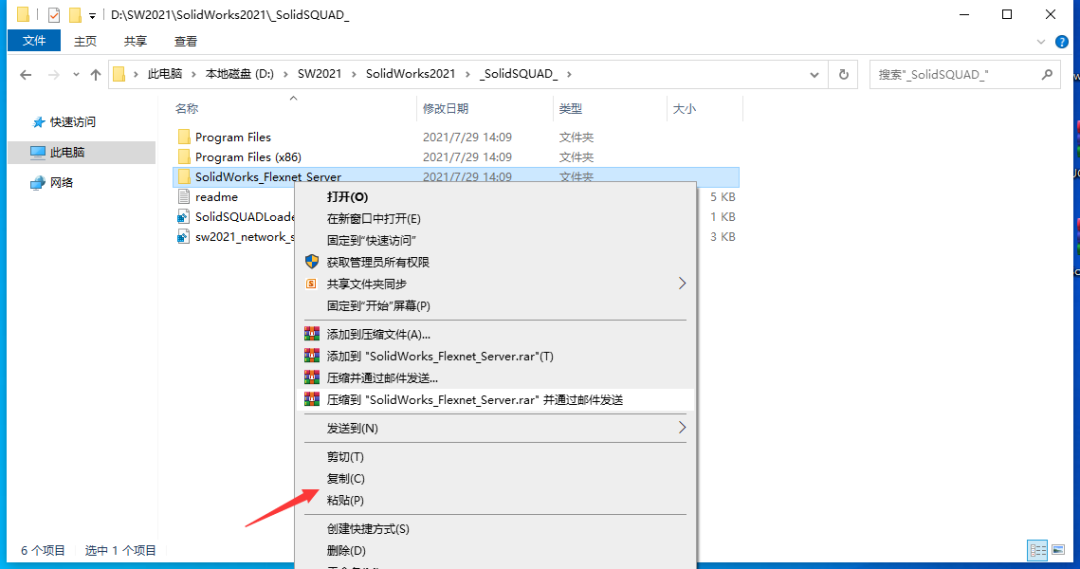1080x569 pixels.
Task: Open 共享文件夹同步 submenu
Action: 495,284
